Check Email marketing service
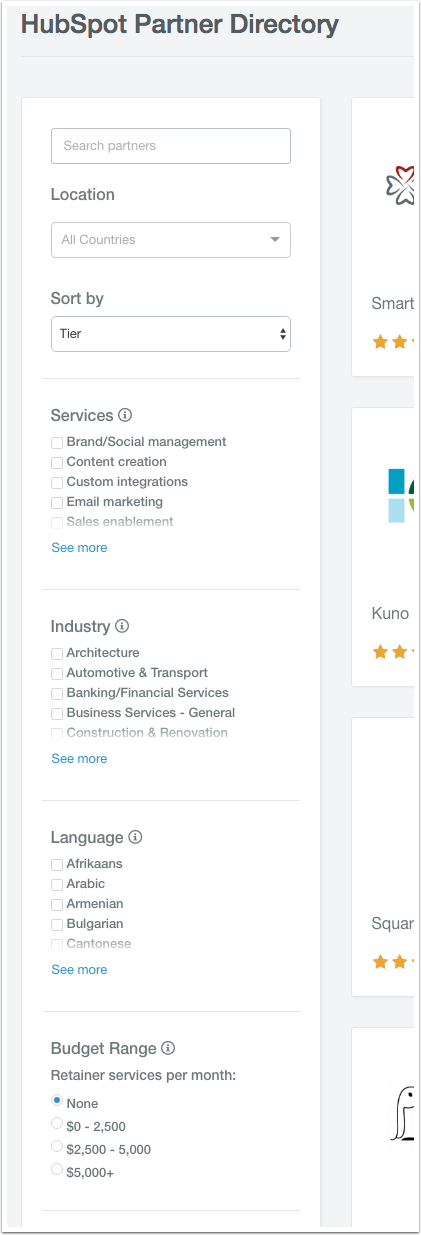 [x=57, y=502]
